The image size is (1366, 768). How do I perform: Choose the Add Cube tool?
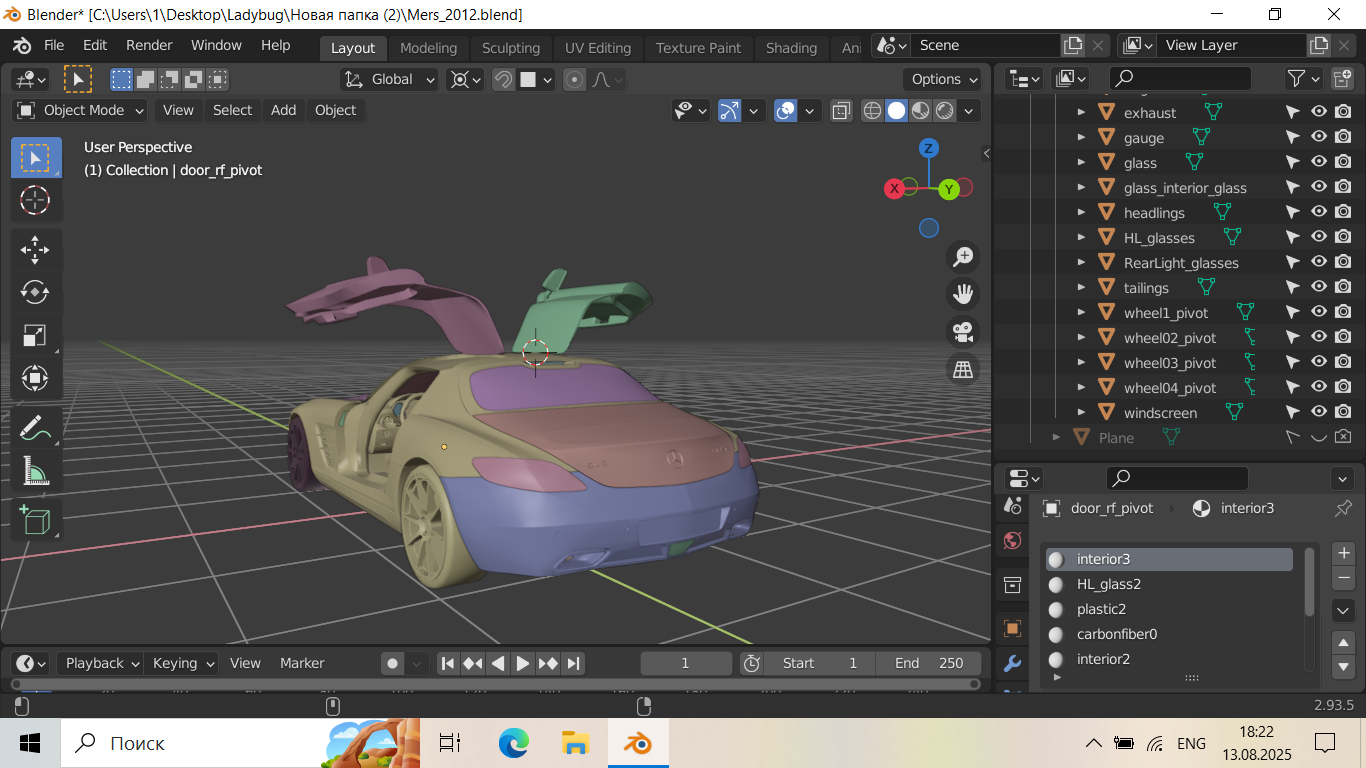pos(35,520)
